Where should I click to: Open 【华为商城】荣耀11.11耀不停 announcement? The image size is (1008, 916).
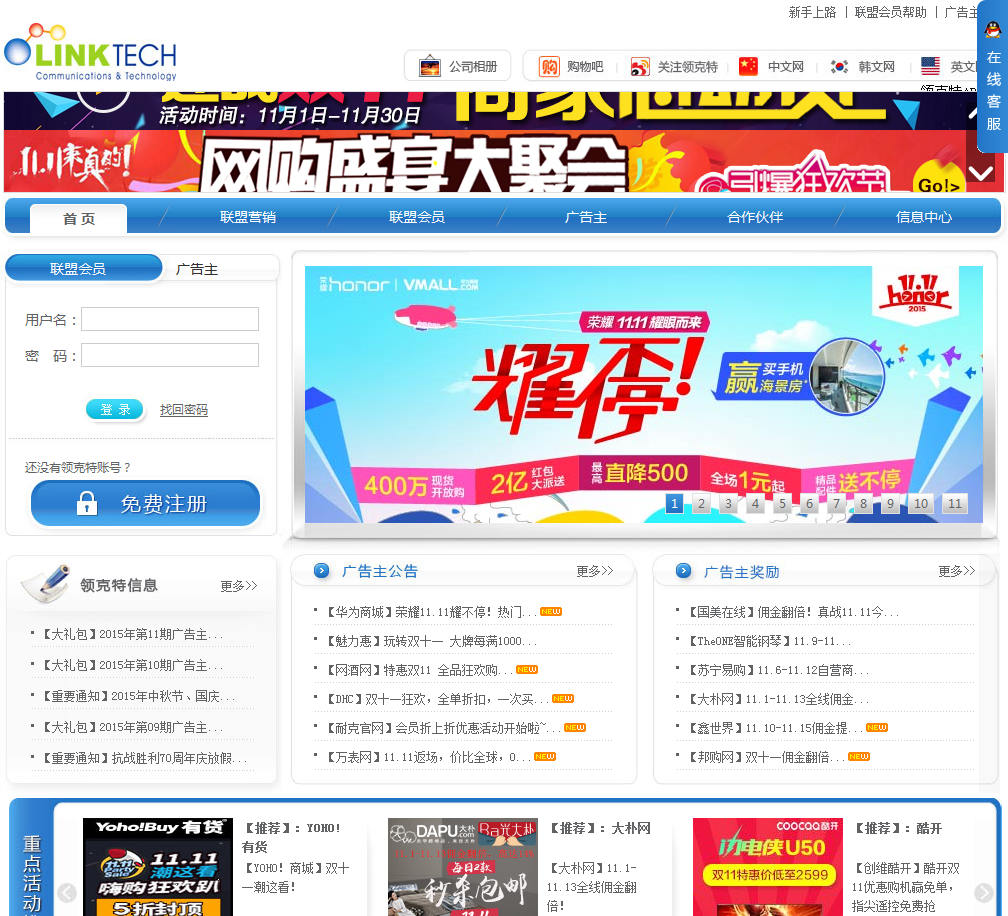tap(431, 612)
